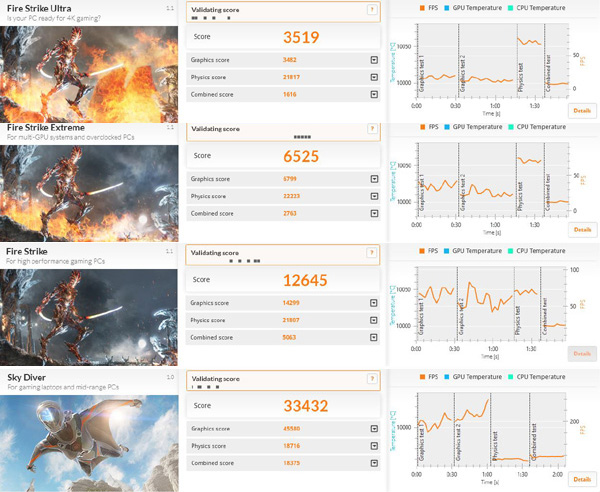Open Details for Sky Diver chart

pyautogui.click(x=582, y=479)
